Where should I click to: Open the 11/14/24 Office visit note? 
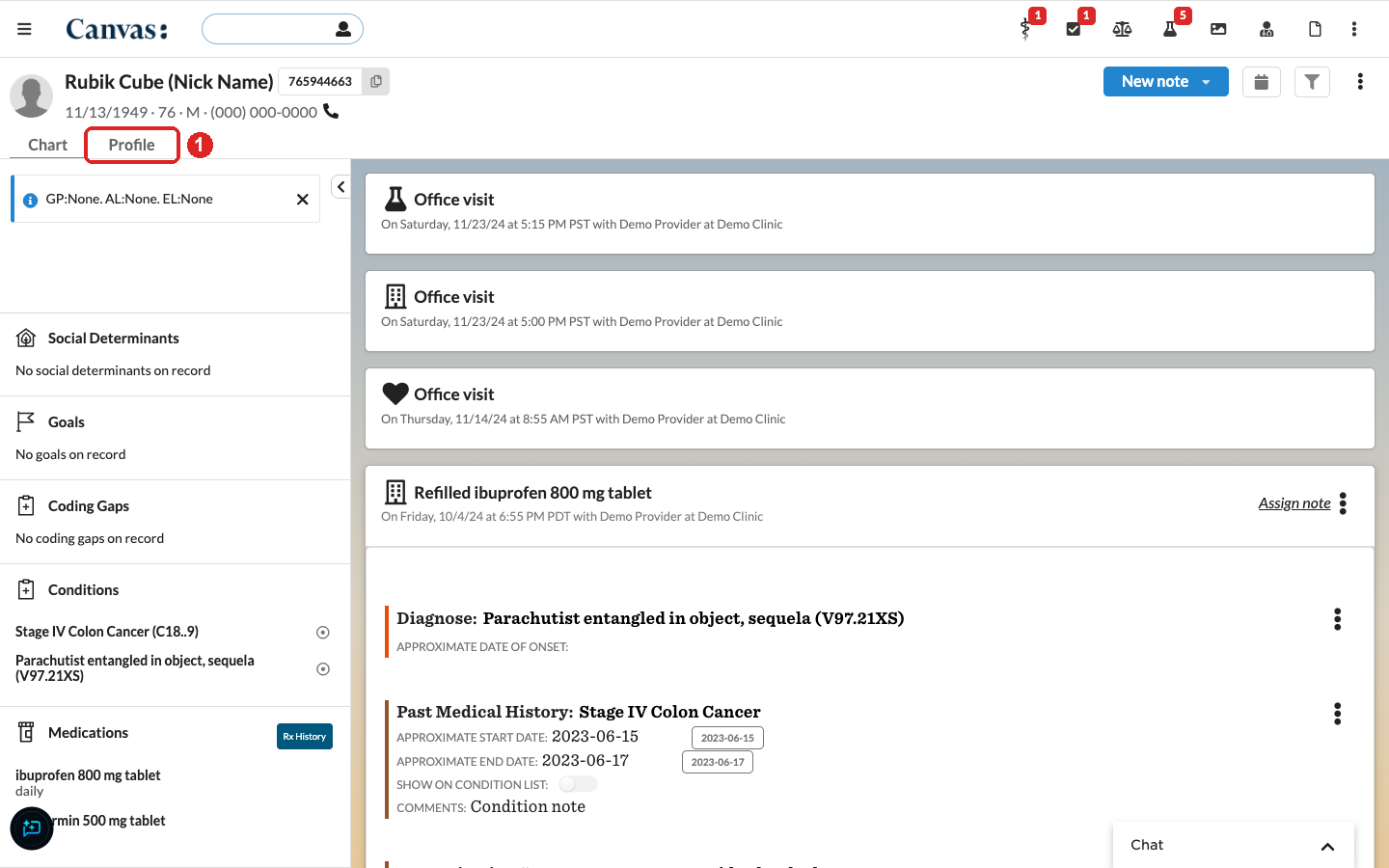coord(870,408)
